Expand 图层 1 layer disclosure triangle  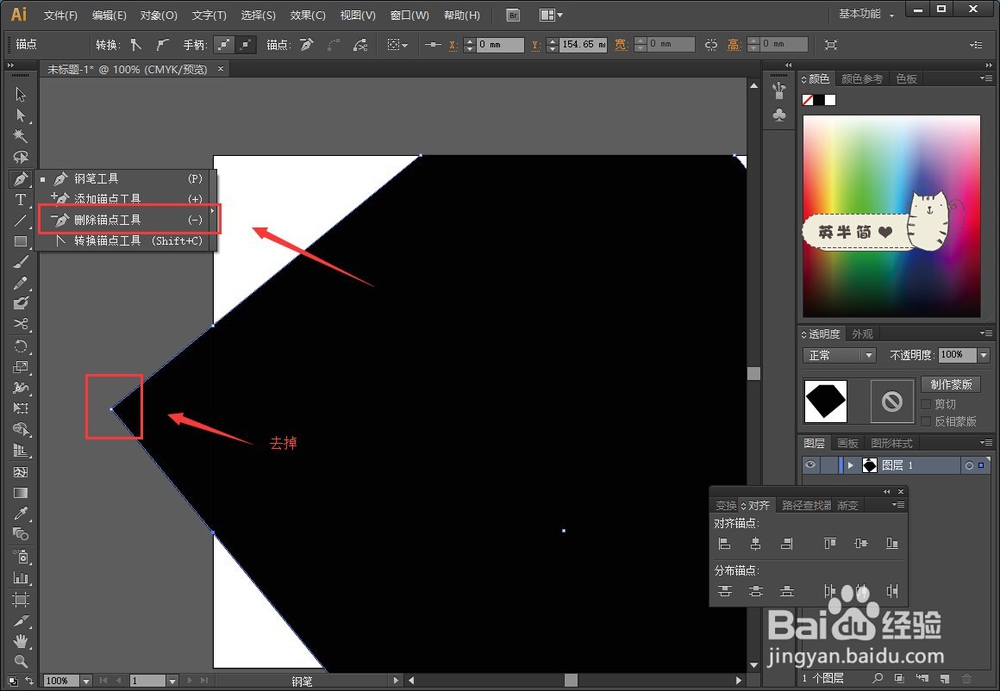(x=850, y=466)
